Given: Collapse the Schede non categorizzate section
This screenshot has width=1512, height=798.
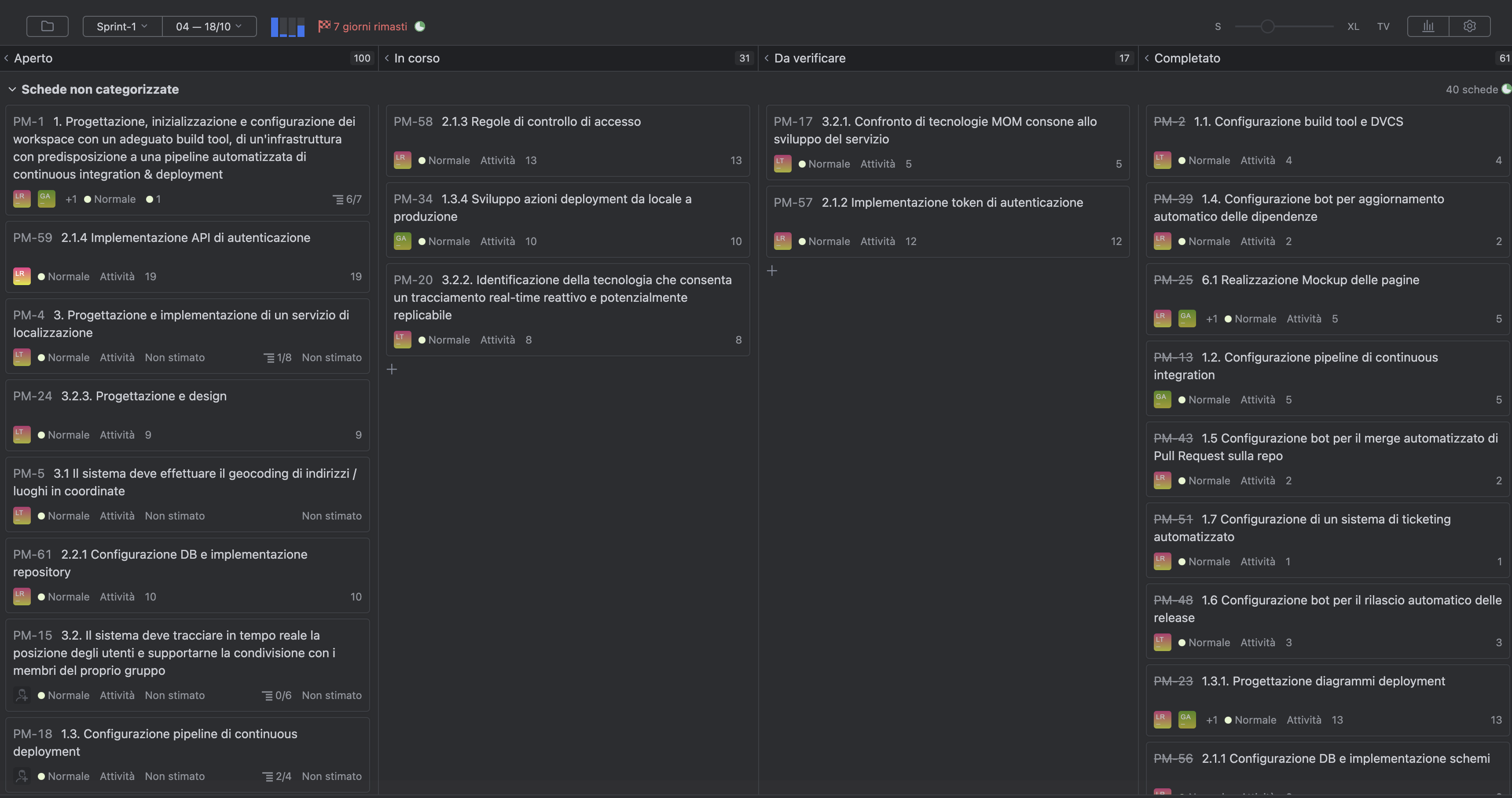Looking at the screenshot, I should pyautogui.click(x=12, y=89).
